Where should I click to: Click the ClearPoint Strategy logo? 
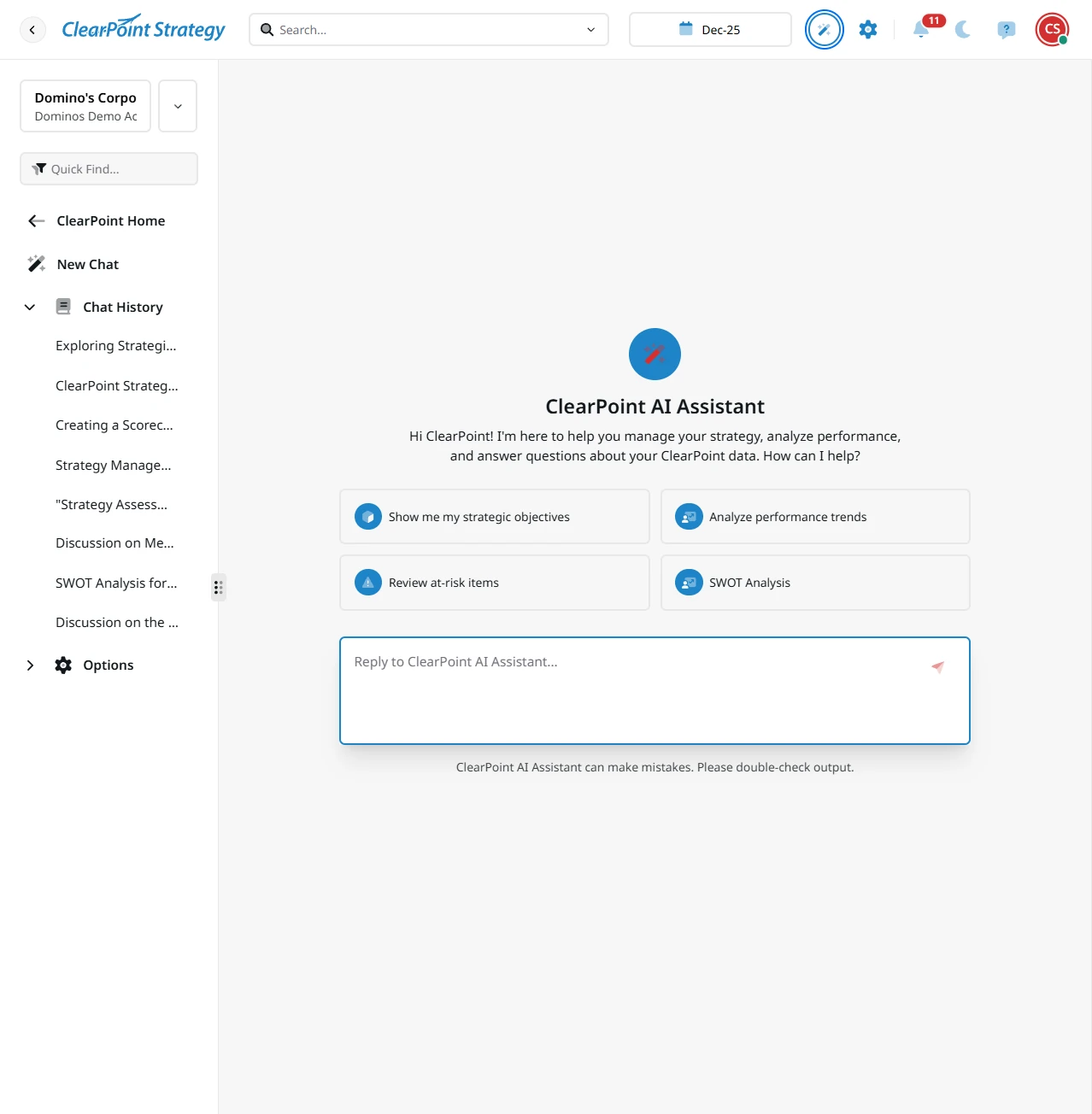click(144, 28)
